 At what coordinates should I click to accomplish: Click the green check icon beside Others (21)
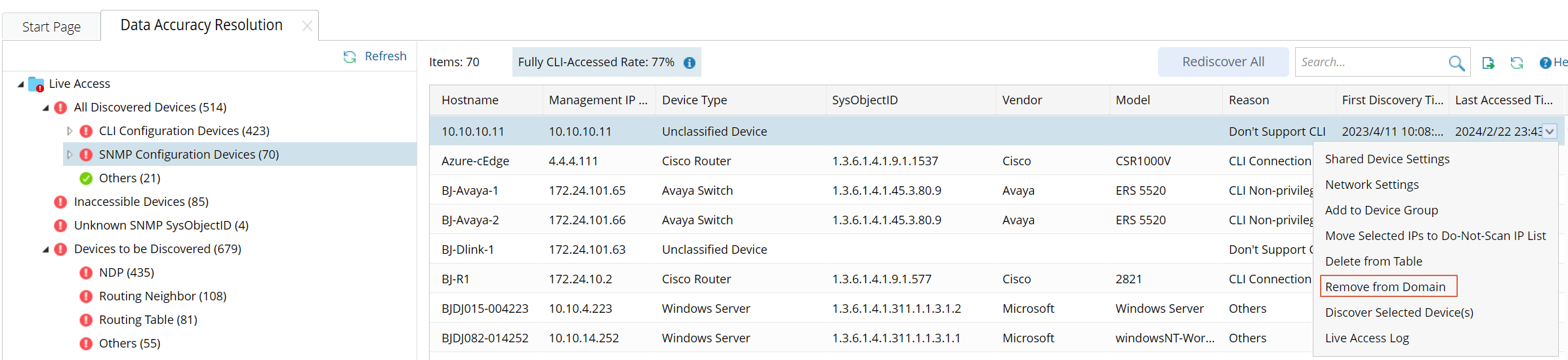(86, 178)
